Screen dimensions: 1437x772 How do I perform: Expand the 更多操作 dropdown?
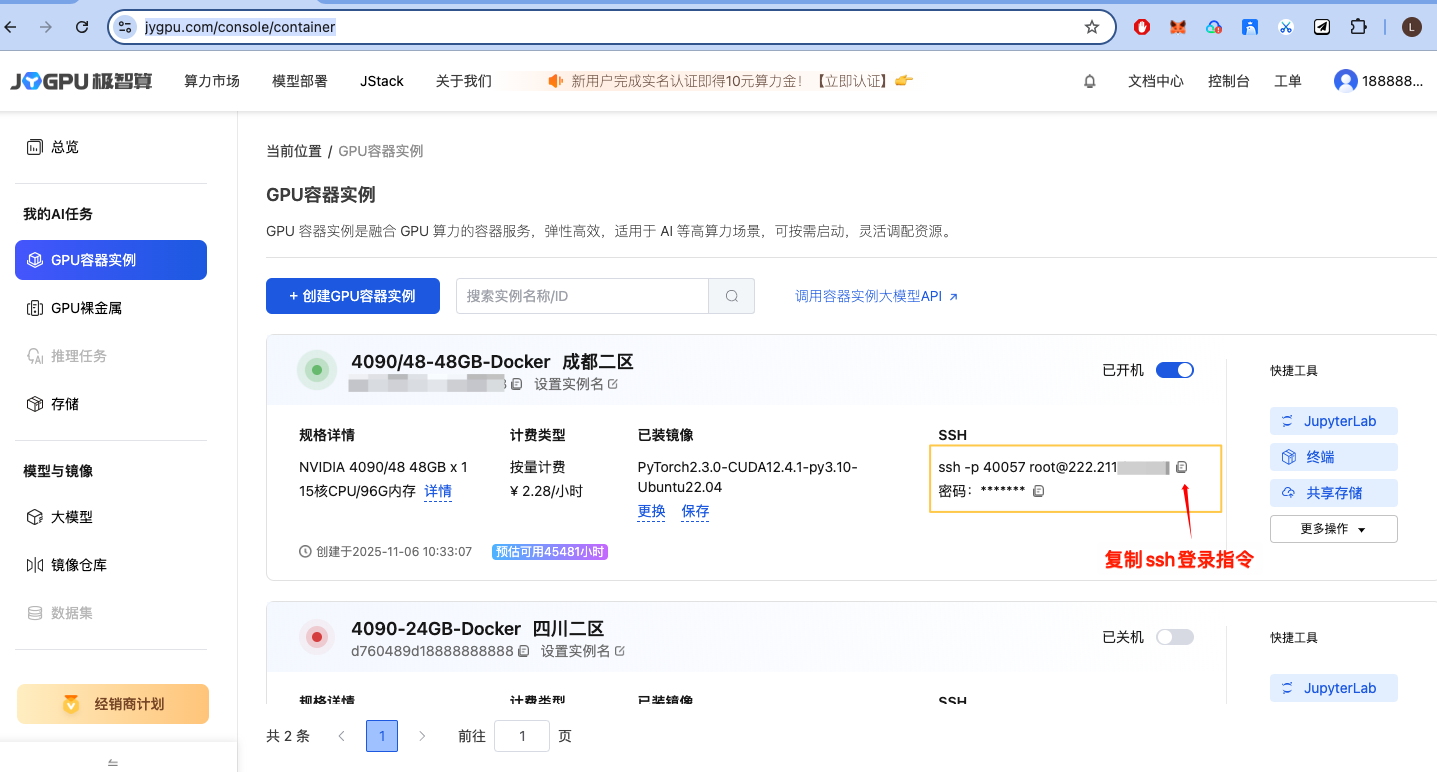[1333, 529]
